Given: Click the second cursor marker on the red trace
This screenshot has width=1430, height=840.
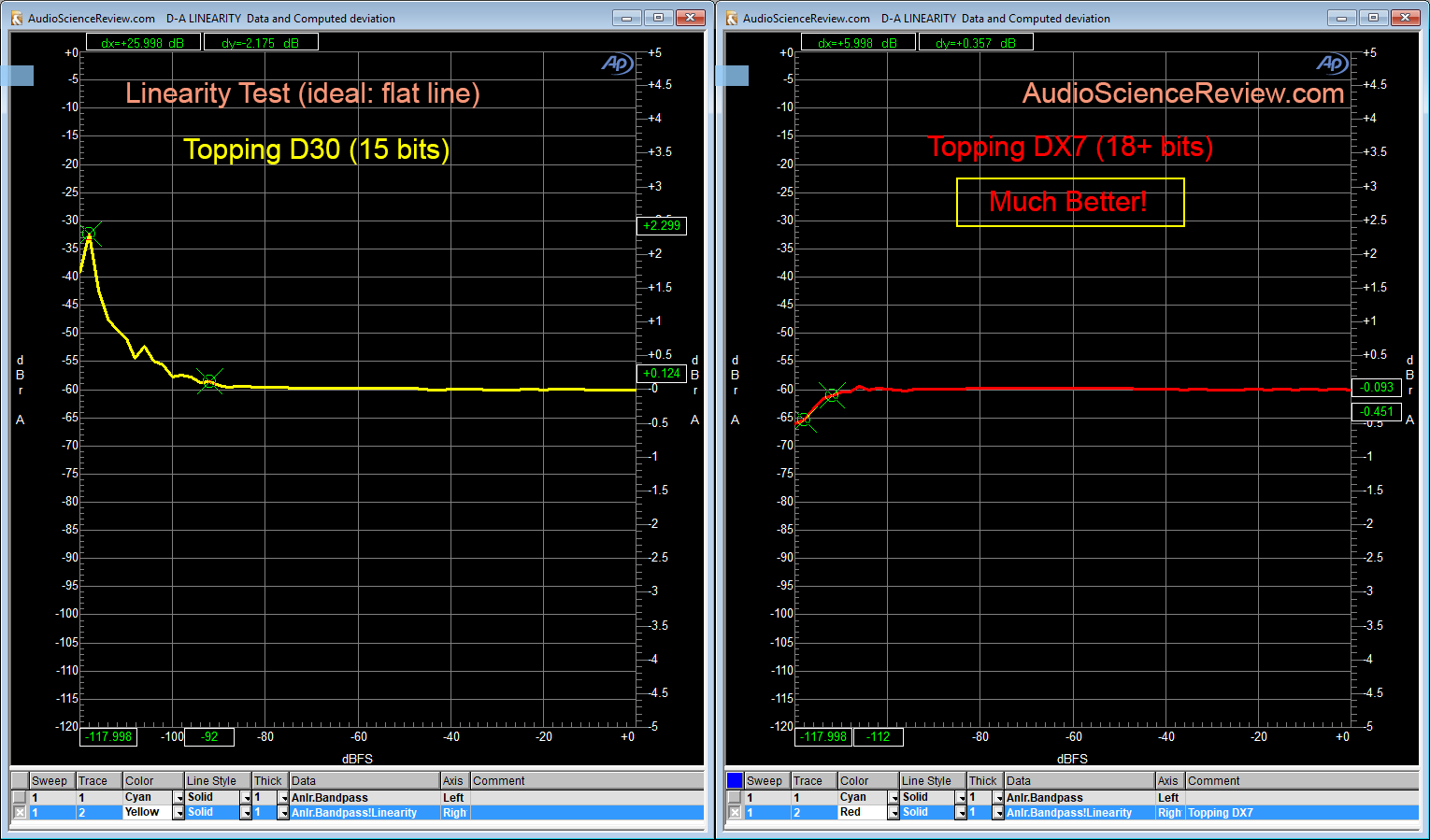Looking at the screenshot, I should 832,394.
